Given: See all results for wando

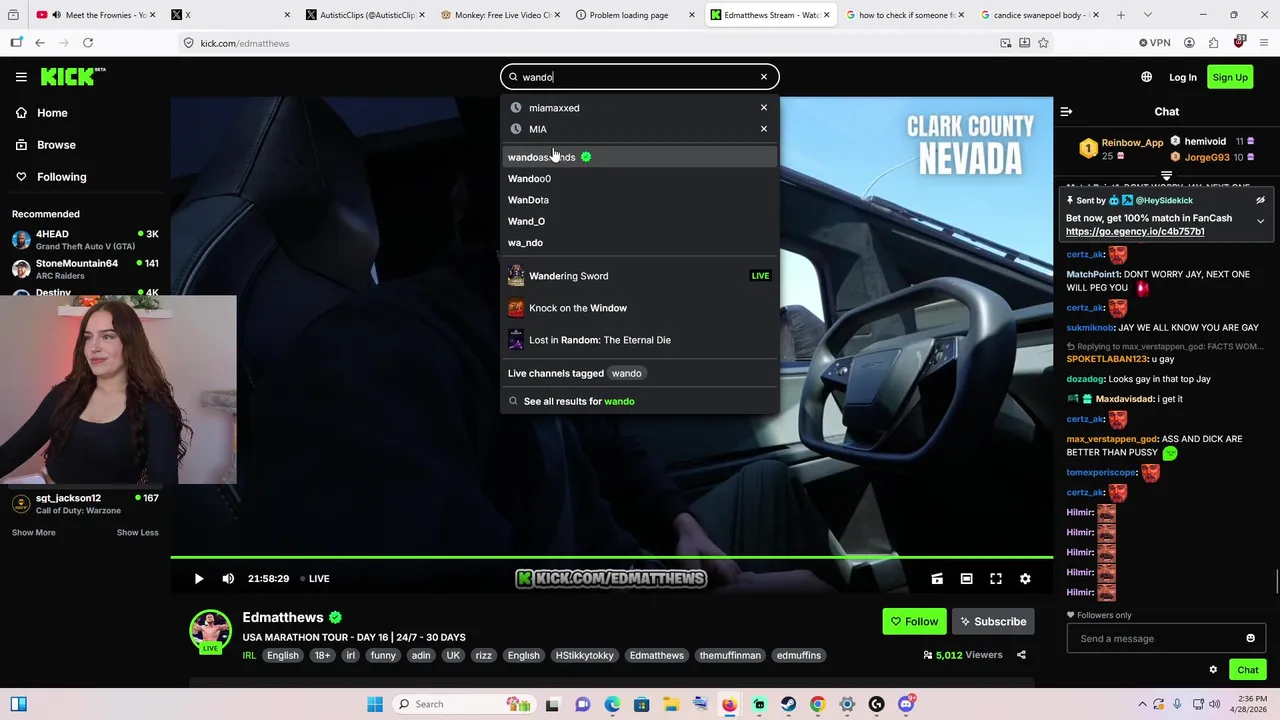Looking at the screenshot, I should click(640, 401).
